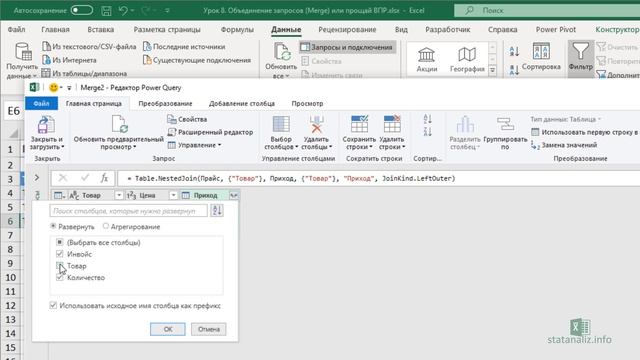Click Use First Row as Headers option
The height and width of the screenshot is (360, 640).
point(584,132)
